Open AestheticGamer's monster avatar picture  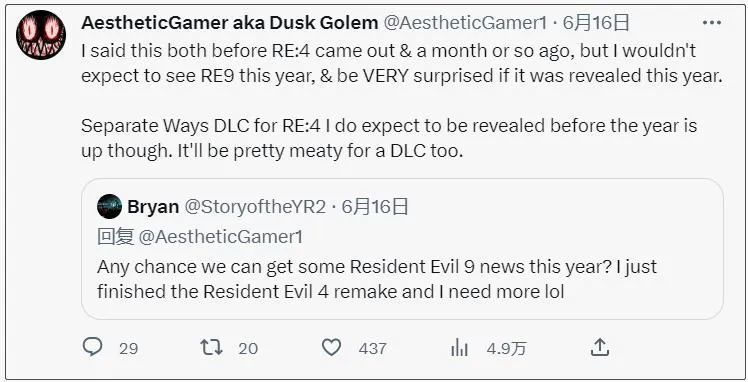(x=41, y=34)
